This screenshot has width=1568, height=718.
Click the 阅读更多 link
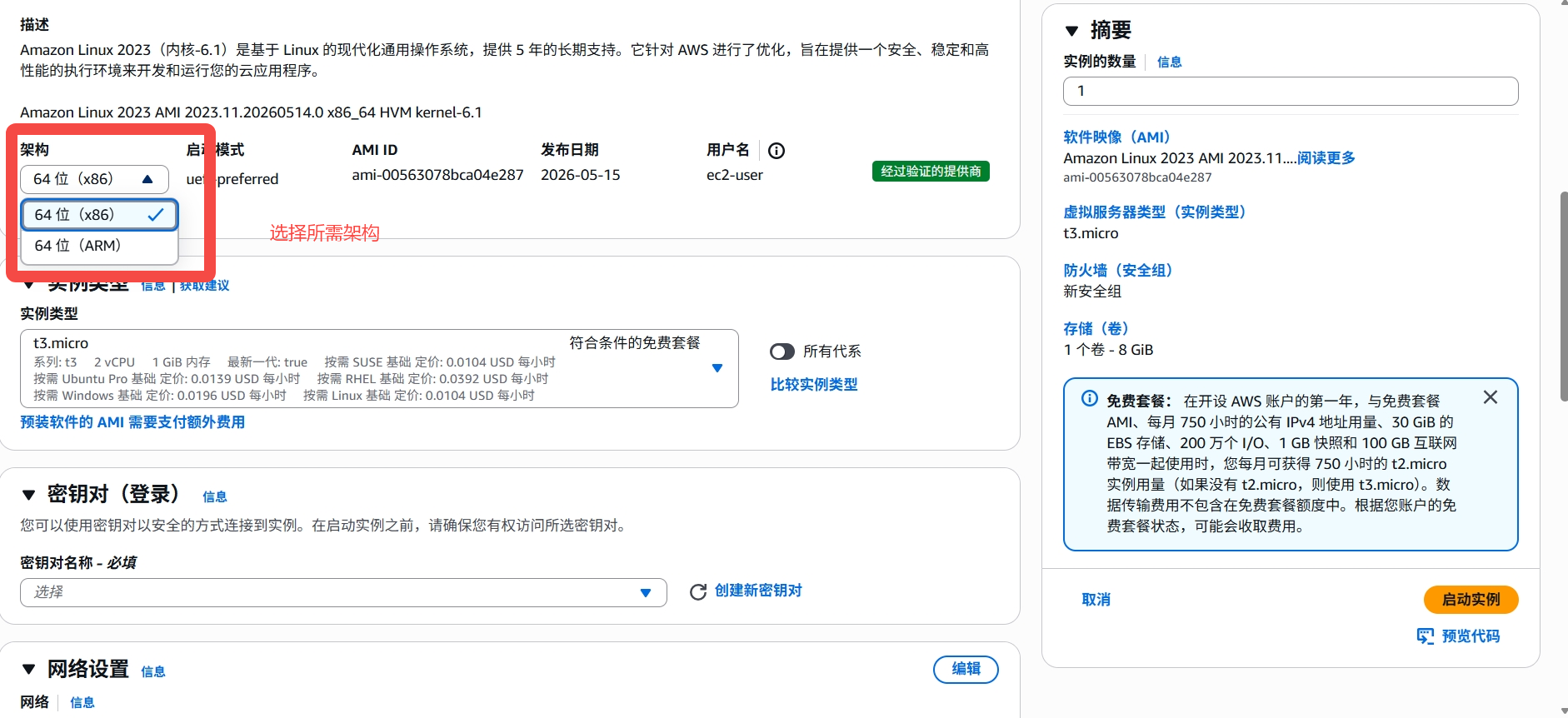(1326, 158)
